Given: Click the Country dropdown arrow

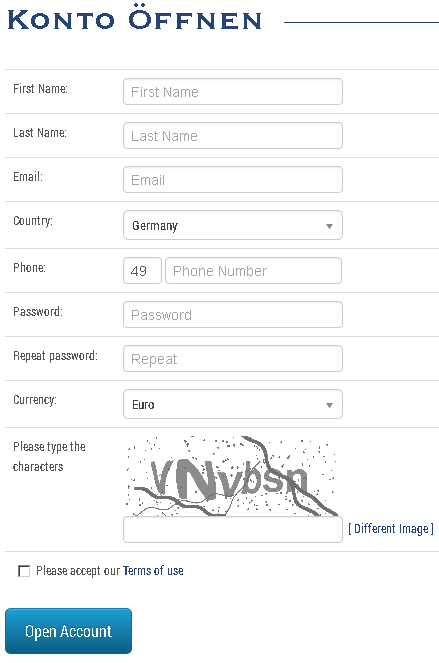Looking at the screenshot, I should 329,226.
